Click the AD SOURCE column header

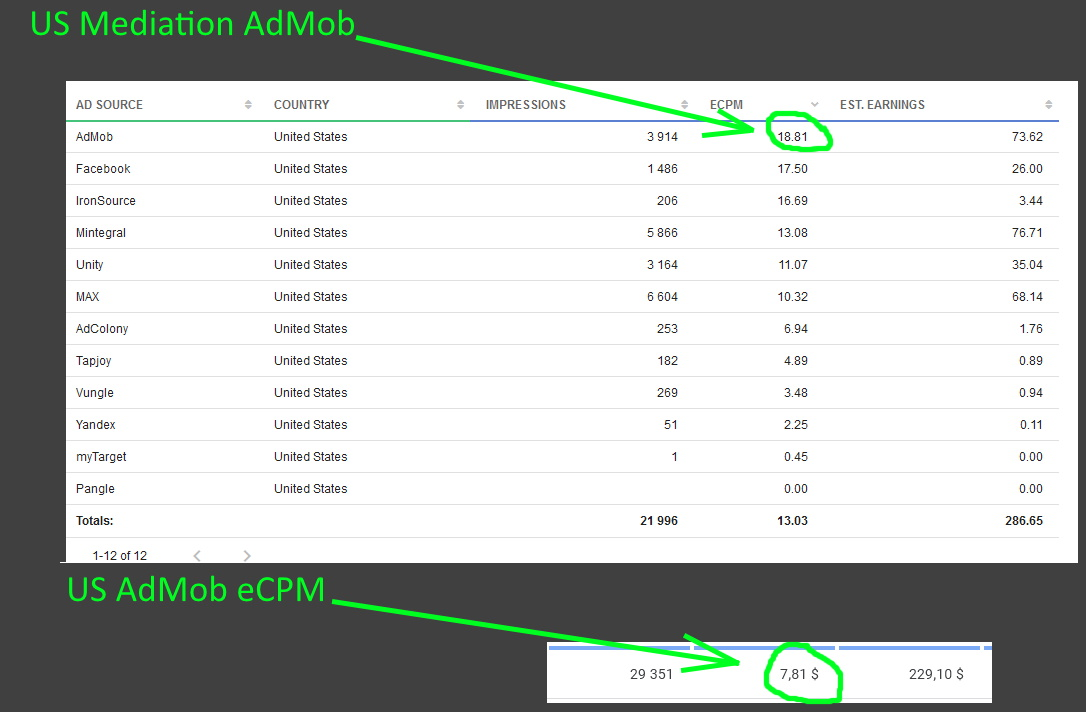(109, 105)
